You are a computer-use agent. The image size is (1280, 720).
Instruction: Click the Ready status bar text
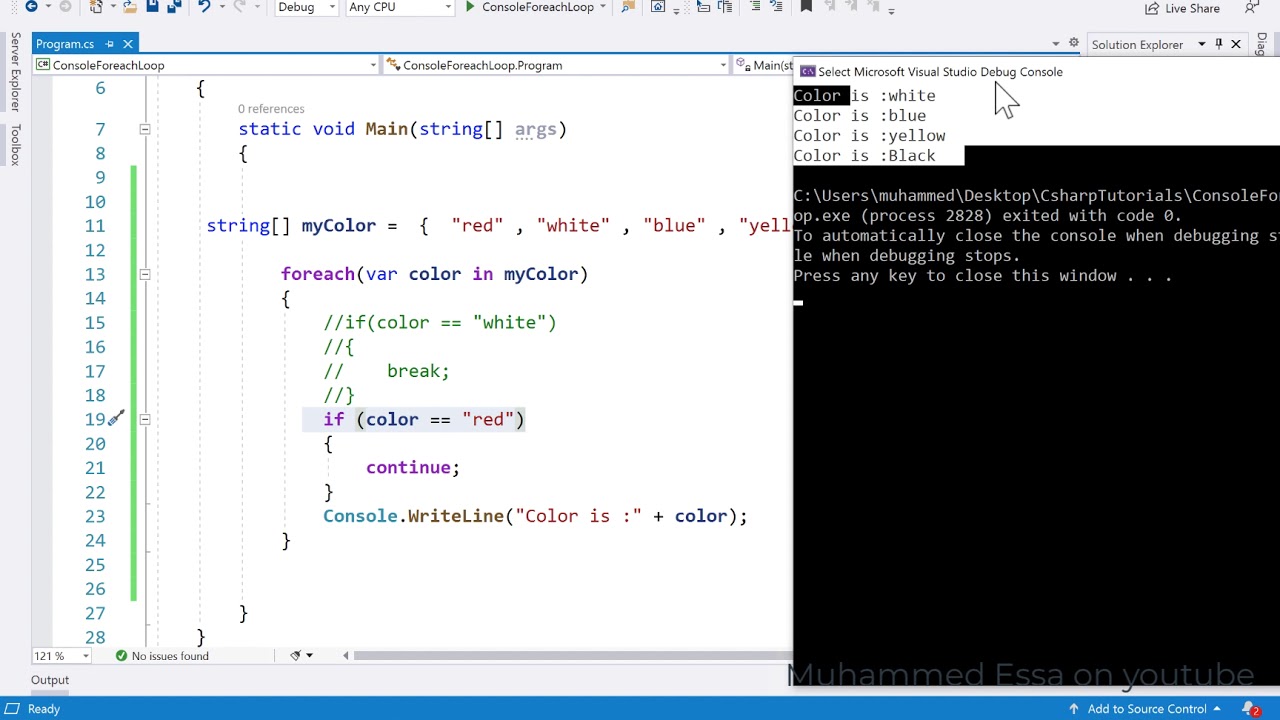coord(44,709)
